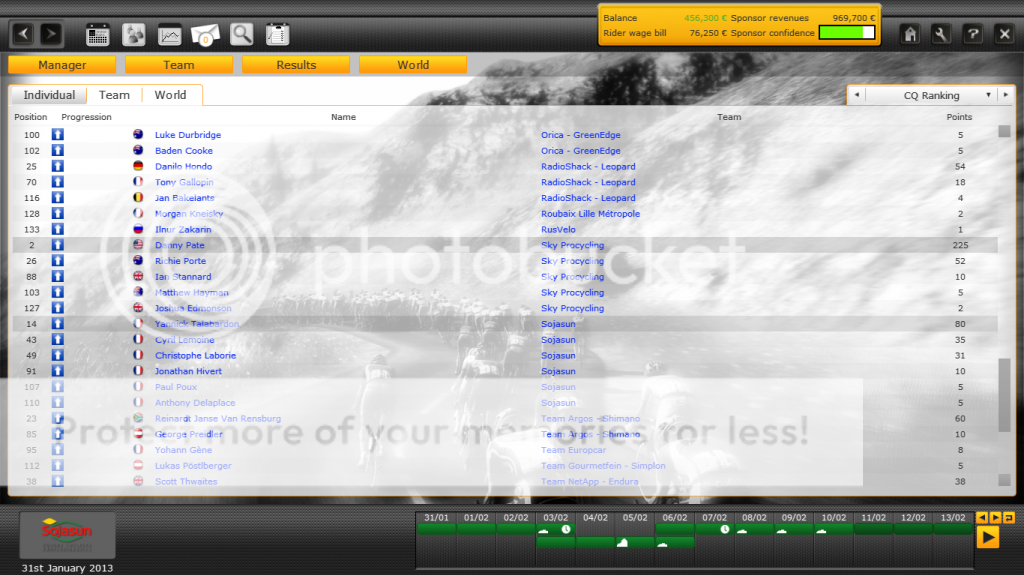Open the CQ Ranking dropdown

(x=932, y=95)
